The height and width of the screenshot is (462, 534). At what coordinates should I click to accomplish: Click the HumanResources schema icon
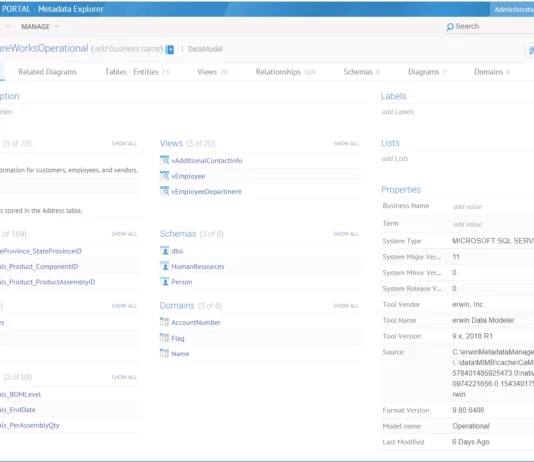point(164,266)
